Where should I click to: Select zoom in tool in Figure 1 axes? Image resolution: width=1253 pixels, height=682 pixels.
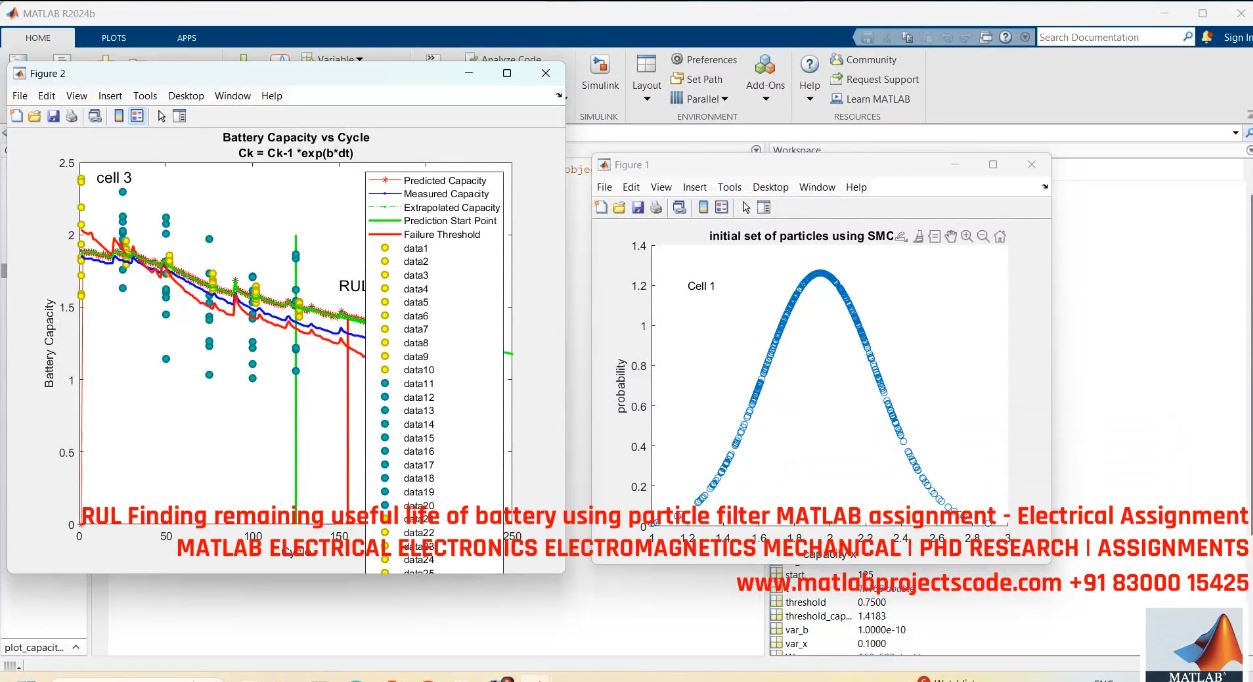(967, 236)
